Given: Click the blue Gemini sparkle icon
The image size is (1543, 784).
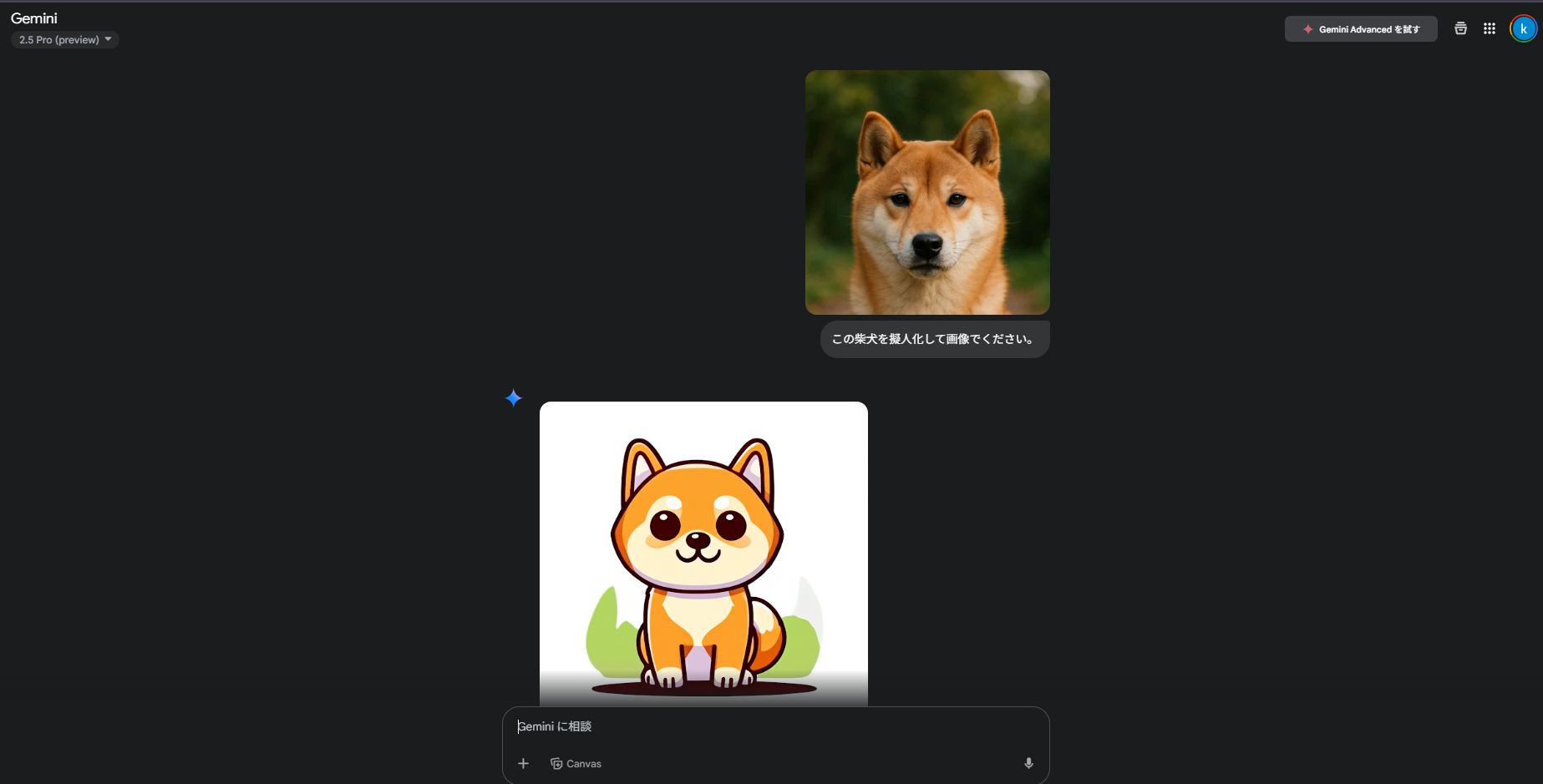Looking at the screenshot, I should click(514, 398).
